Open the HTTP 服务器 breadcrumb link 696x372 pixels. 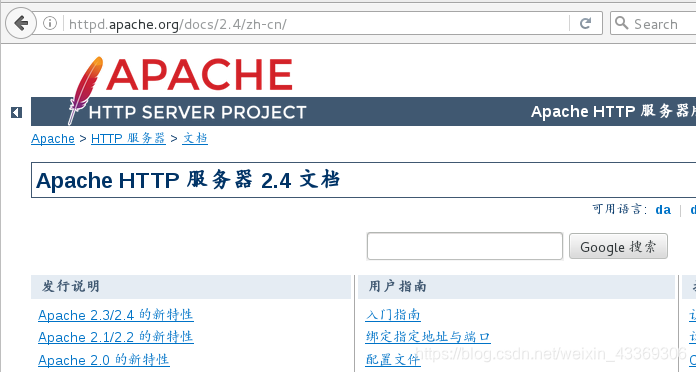coord(128,139)
